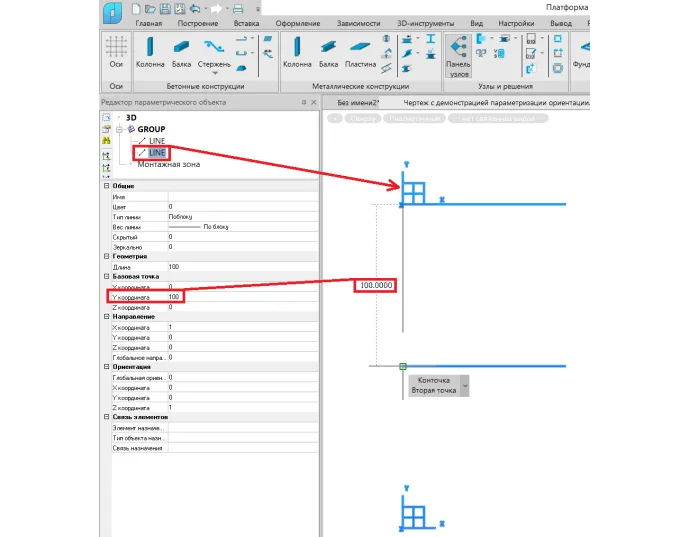Open the Конточка Вторая точка tooltip dropdown

(x=465, y=386)
